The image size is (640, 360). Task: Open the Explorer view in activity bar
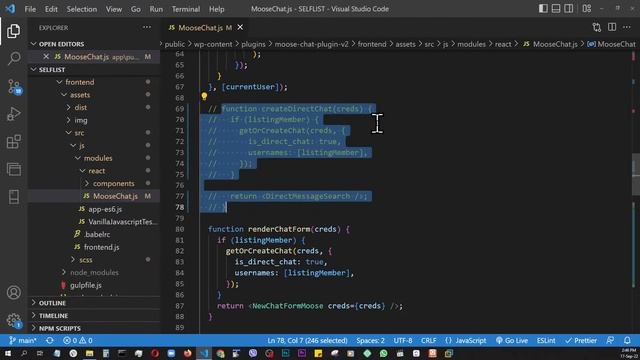[13, 31]
